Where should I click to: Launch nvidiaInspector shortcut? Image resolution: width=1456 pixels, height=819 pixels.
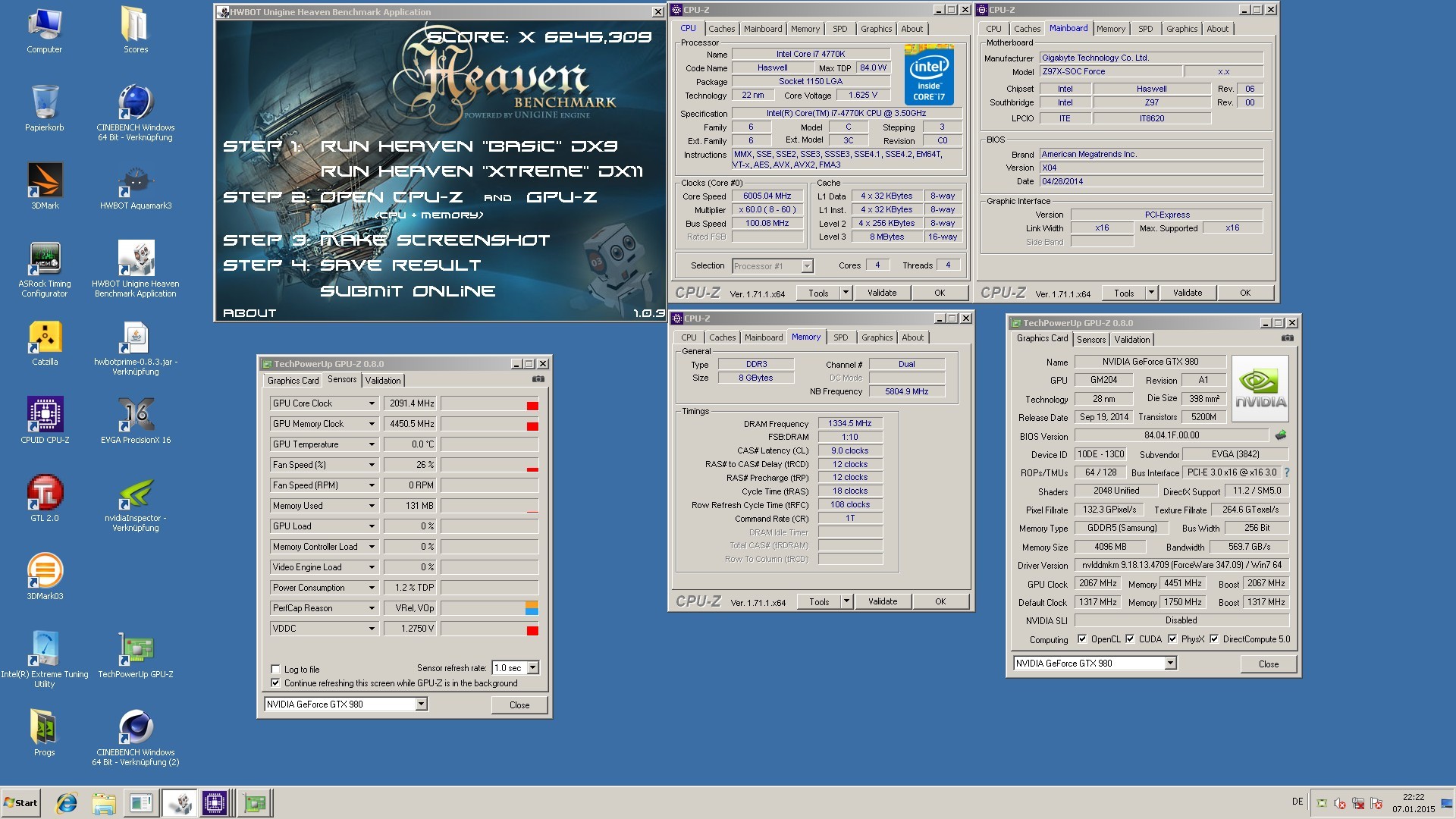click(136, 504)
